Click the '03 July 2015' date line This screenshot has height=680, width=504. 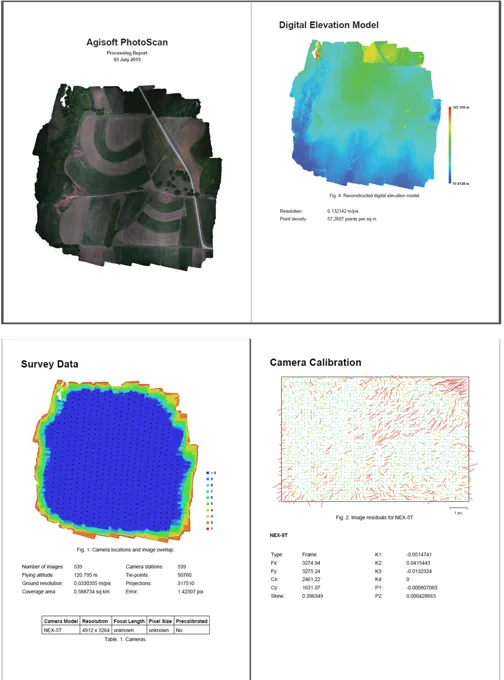coord(127,59)
